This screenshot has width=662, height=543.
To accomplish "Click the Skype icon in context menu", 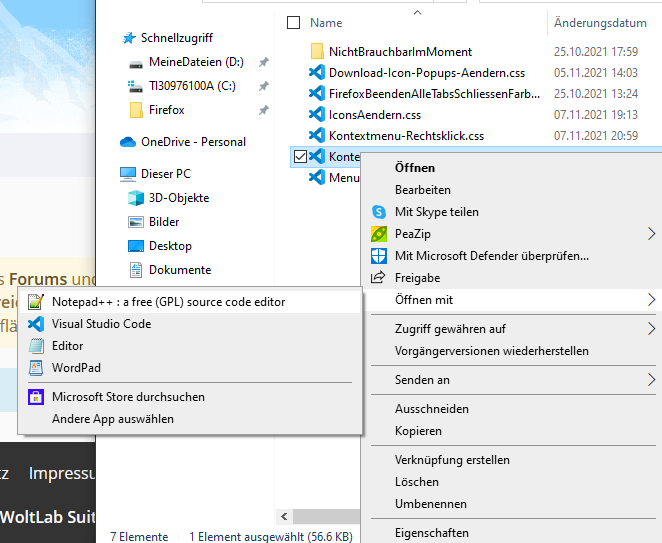I will point(379,212).
